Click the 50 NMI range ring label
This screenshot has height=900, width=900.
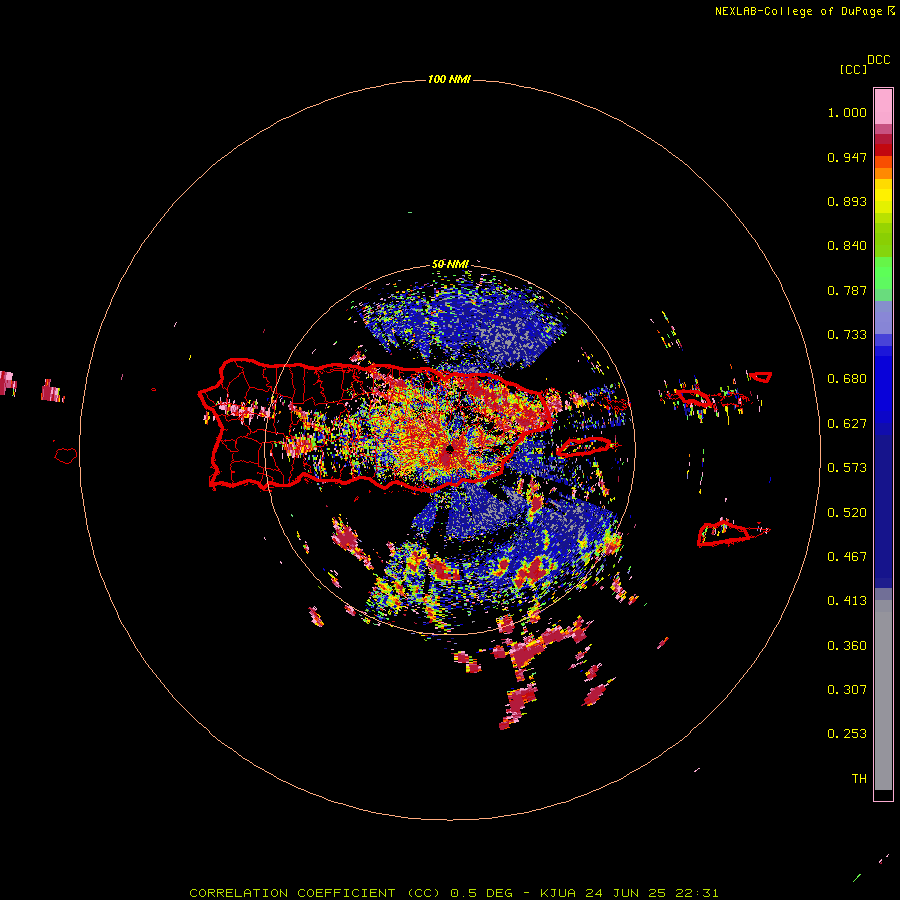450,264
